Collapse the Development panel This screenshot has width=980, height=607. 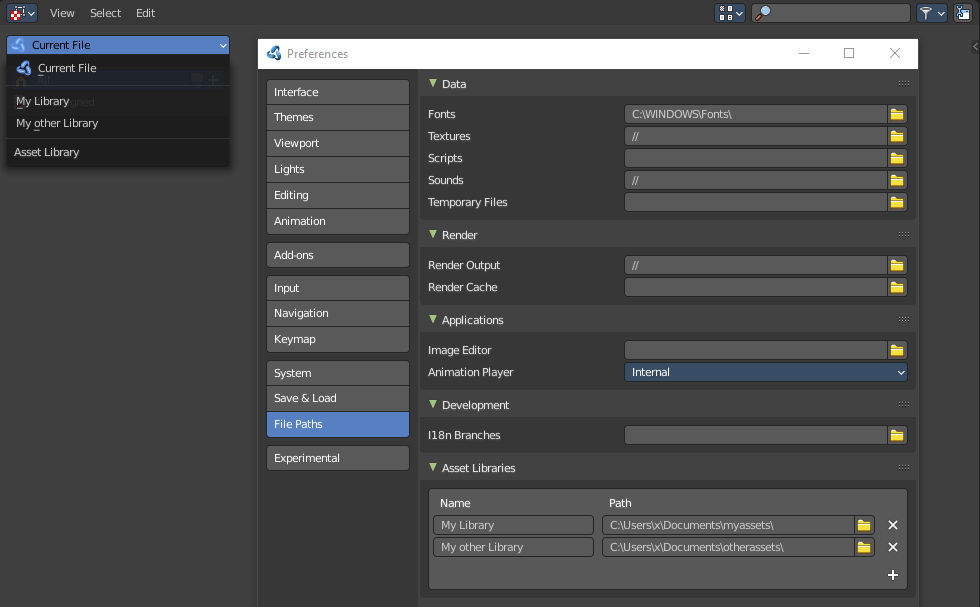tap(432, 404)
